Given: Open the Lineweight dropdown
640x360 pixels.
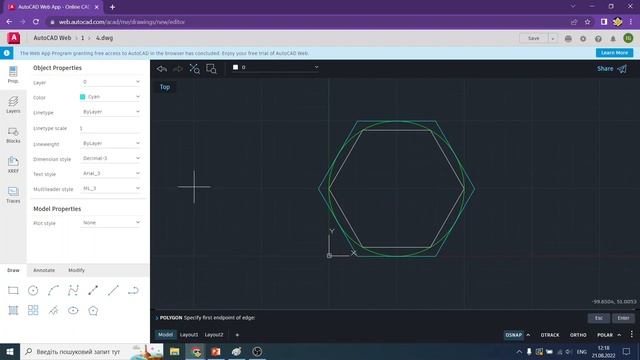Looking at the screenshot, I should click(x=111, y=143).
